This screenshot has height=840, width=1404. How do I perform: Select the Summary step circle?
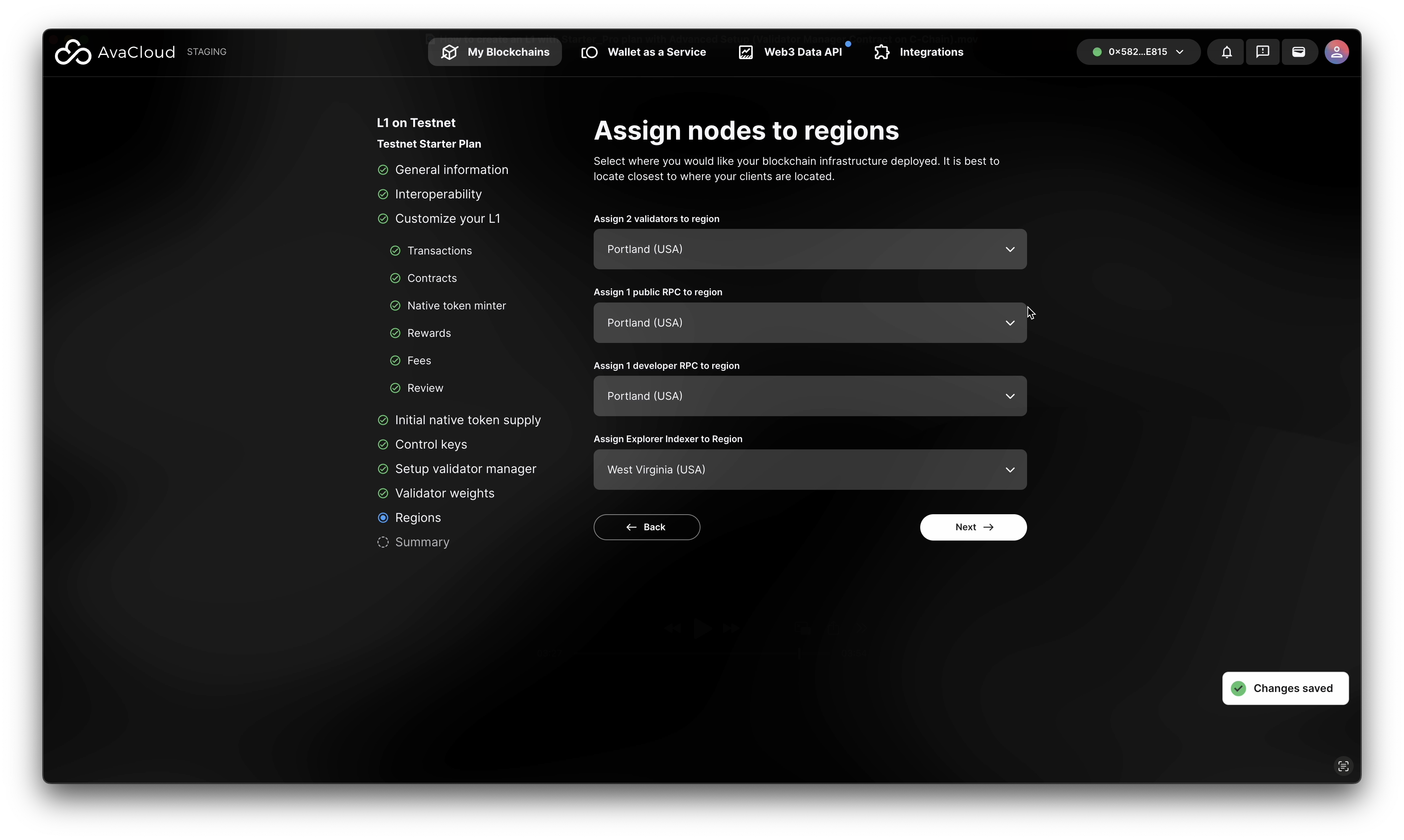(383, 542)
